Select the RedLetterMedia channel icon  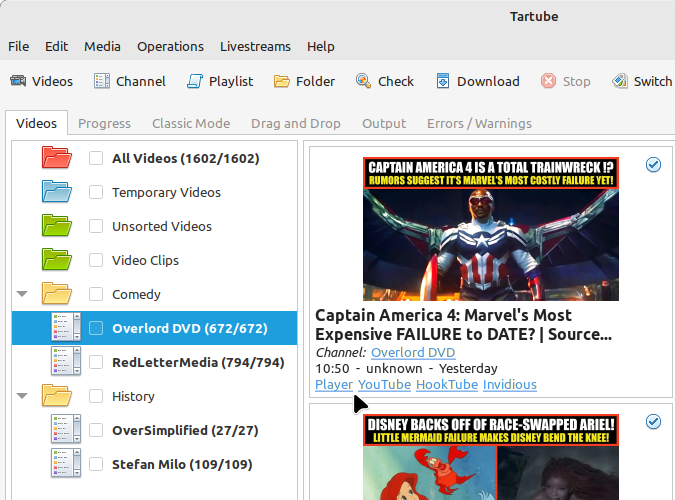66,362
